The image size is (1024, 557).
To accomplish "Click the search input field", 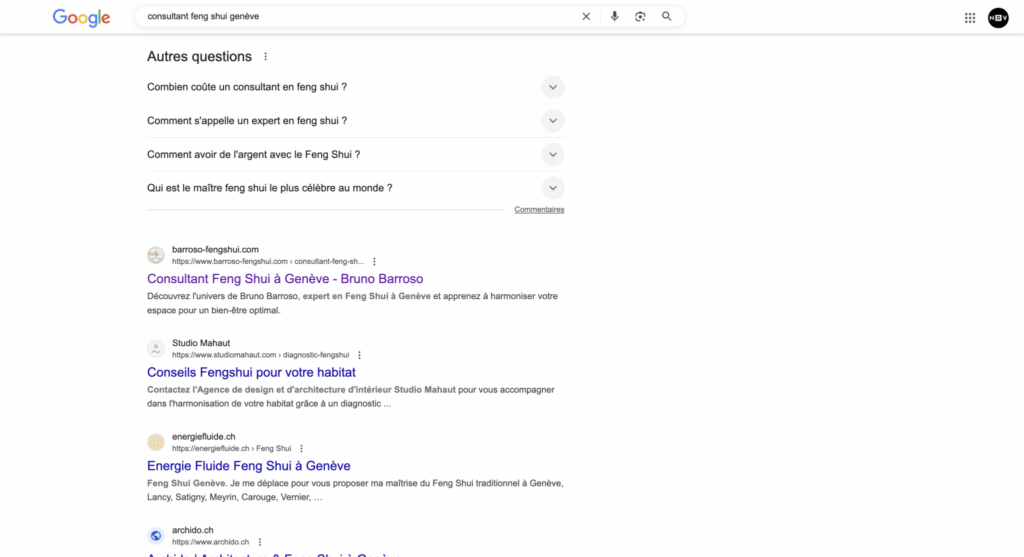I will click(x=359, y=16).
